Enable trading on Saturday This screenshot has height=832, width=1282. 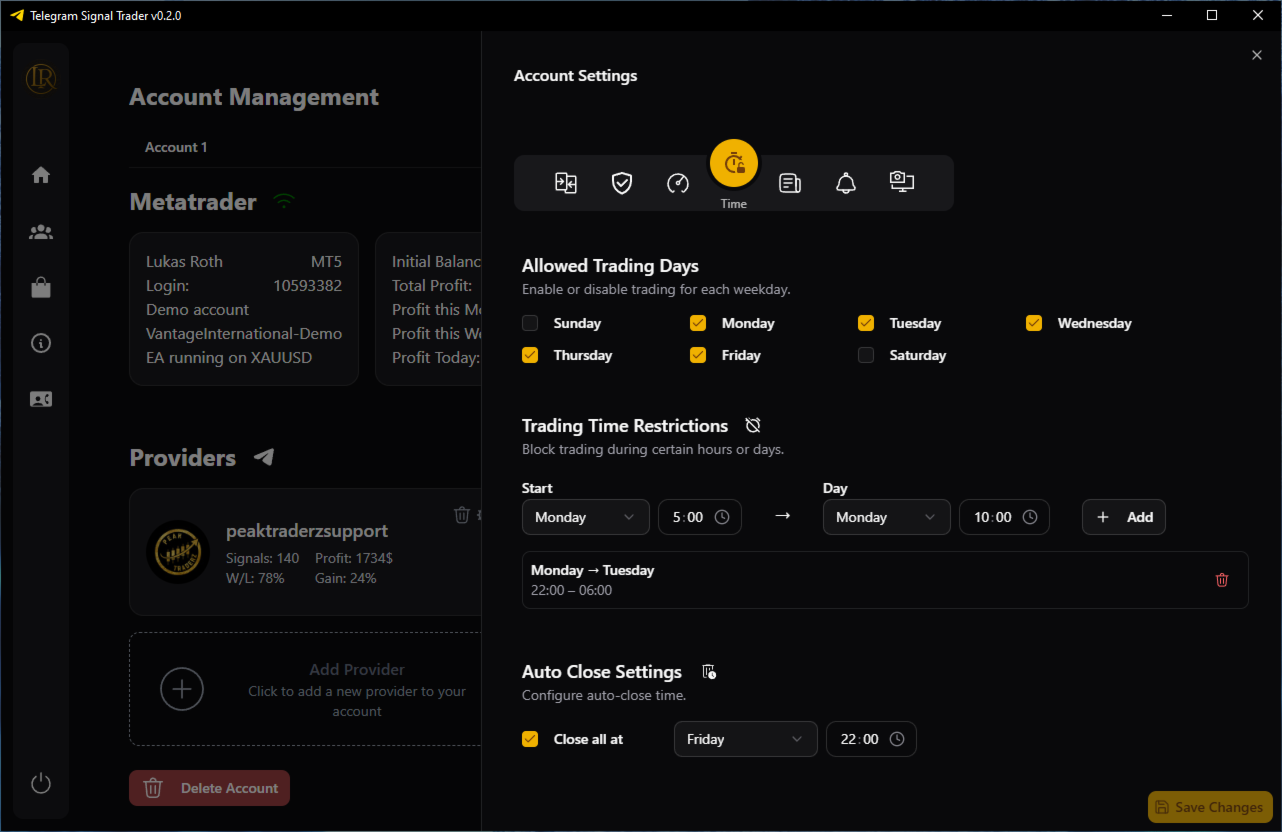[866, 355]
